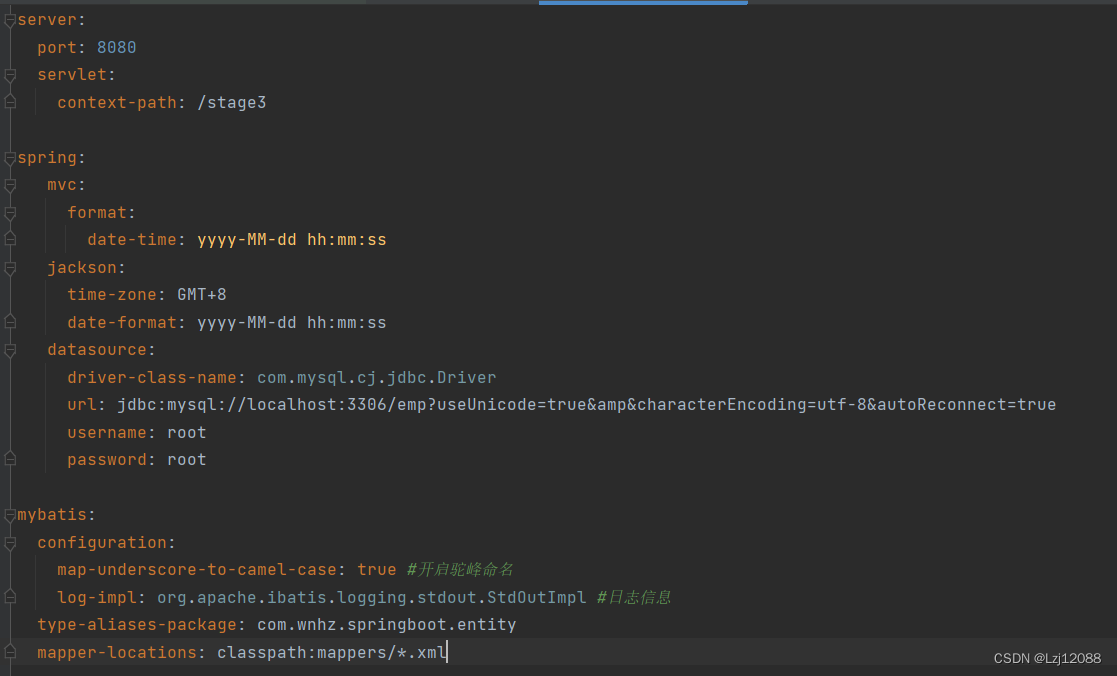Collapse the spring section fold arrow
1117x676 pixels.
(9, 157)
